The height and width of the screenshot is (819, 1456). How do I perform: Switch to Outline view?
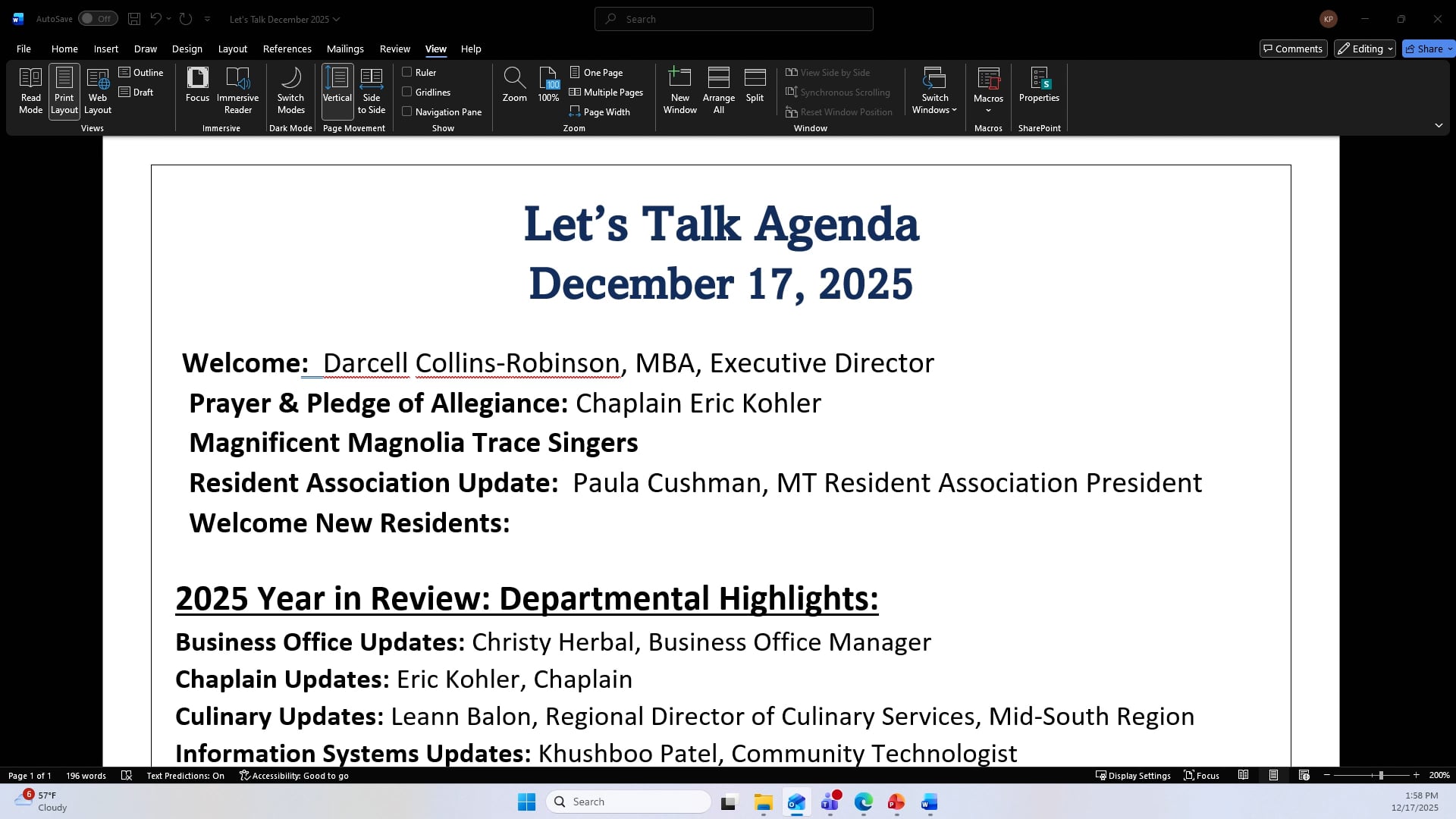[x=142, y=72]
